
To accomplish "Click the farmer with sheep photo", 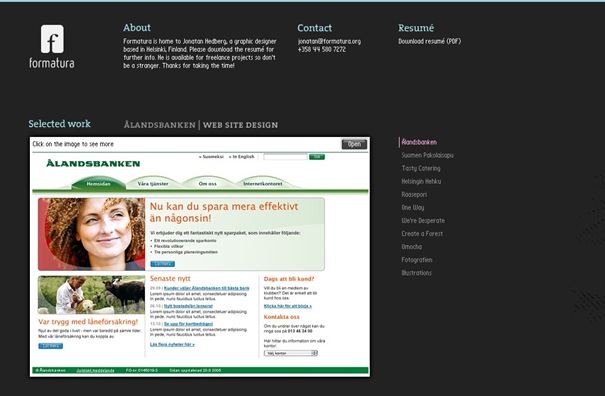I will 91,295.
